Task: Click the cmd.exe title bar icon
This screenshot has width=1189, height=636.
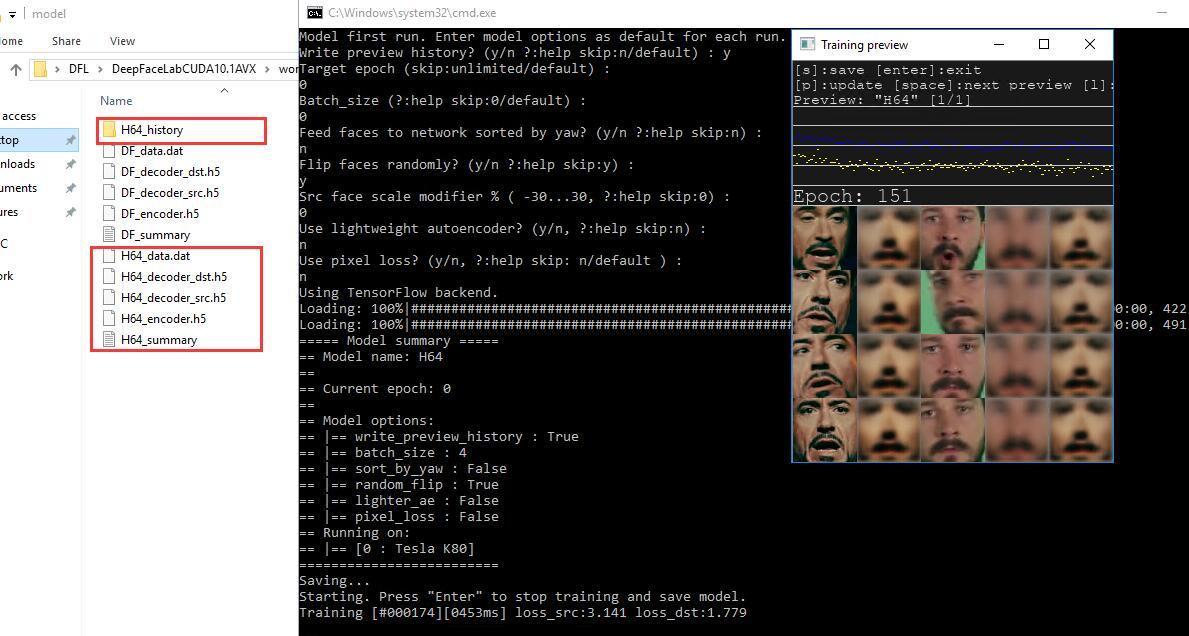Action: coord(314,13)
